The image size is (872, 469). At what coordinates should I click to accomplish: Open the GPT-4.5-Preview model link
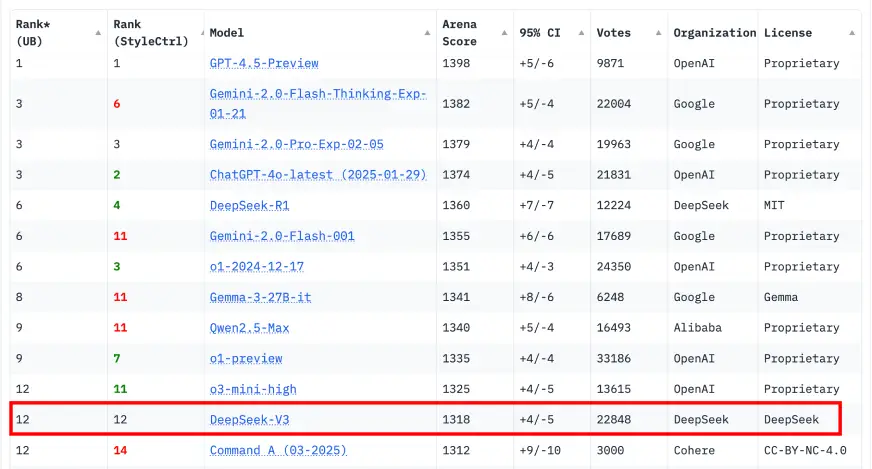tap(264, 63)
